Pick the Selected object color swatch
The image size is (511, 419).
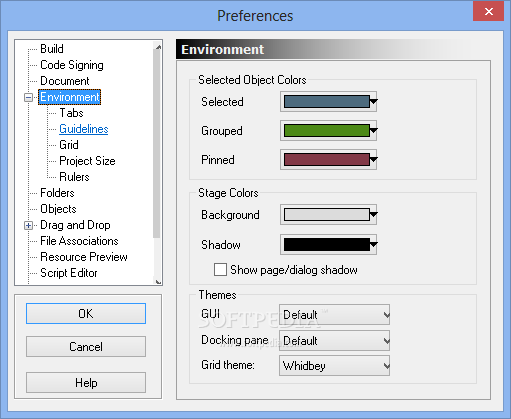[329, 102]
